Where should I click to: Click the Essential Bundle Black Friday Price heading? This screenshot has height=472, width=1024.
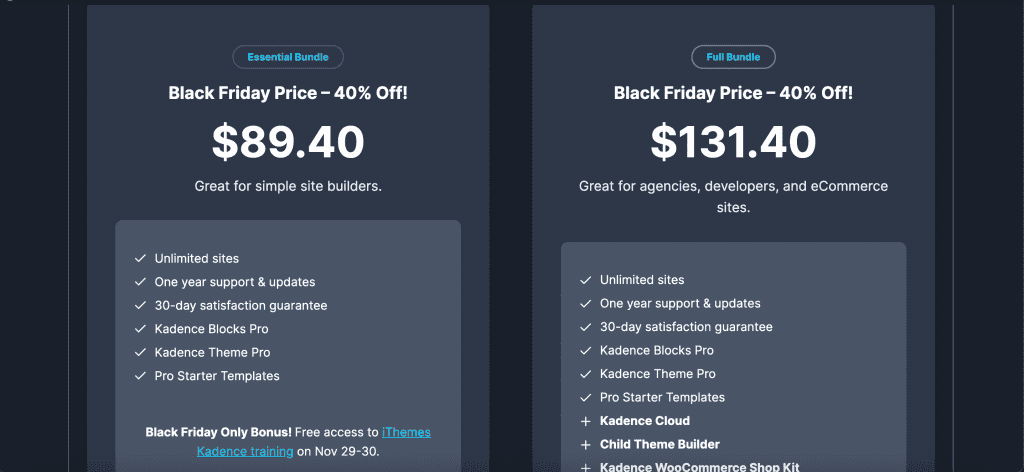pyautogui.click(x=288, y=93)
